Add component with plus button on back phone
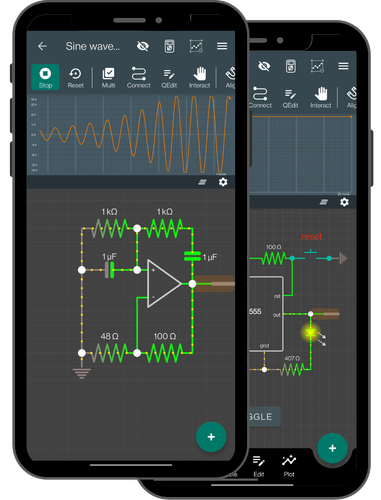The height and width of the screenshot is (500, 381). 332,448
